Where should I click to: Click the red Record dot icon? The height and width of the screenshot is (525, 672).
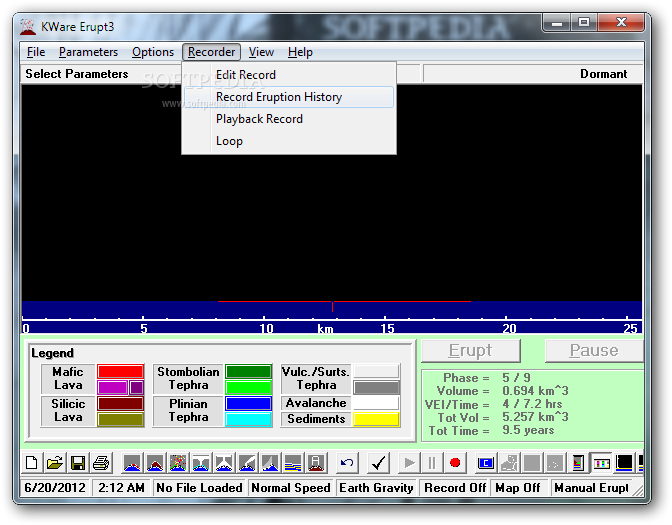click(x=455, y=463)
